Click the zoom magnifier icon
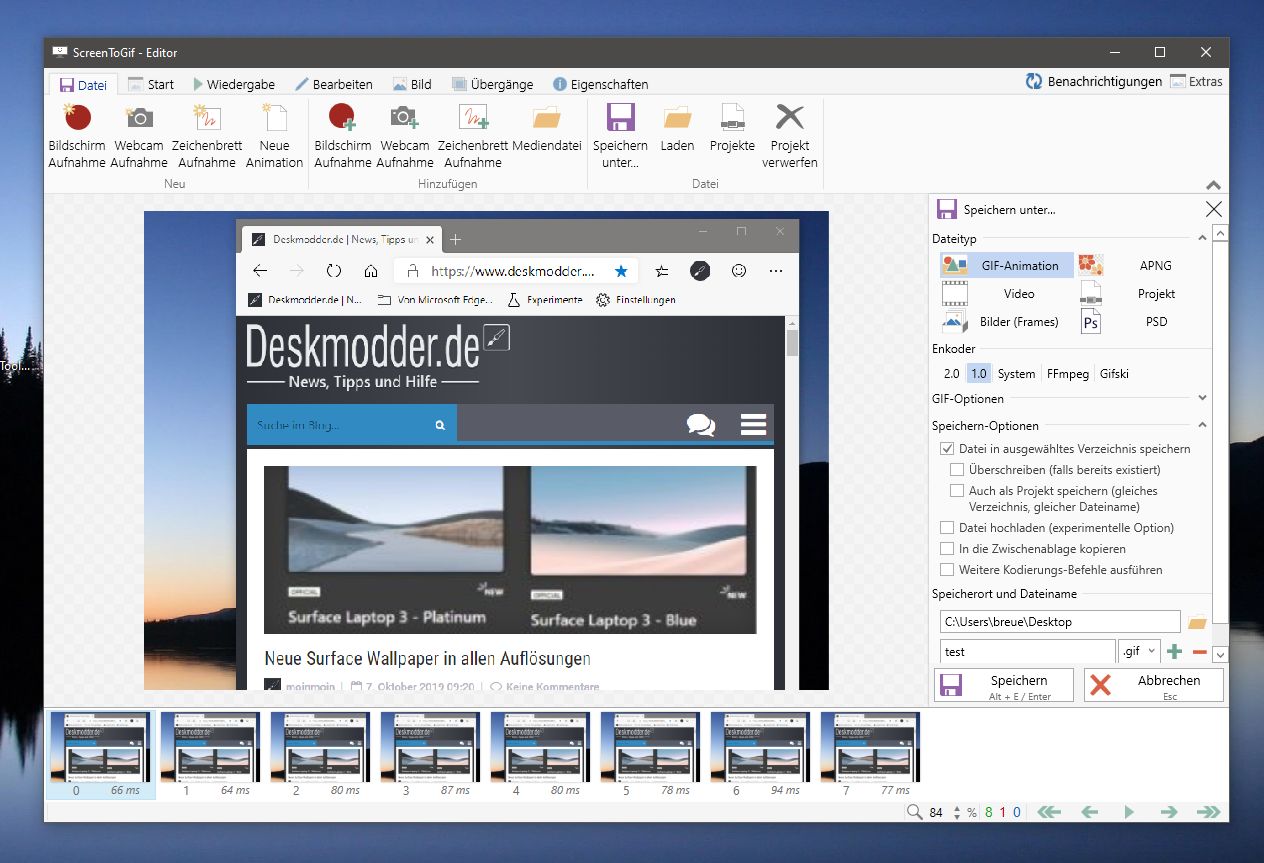The height and width of the screenshot is (863, 1264). pos(914,812)
